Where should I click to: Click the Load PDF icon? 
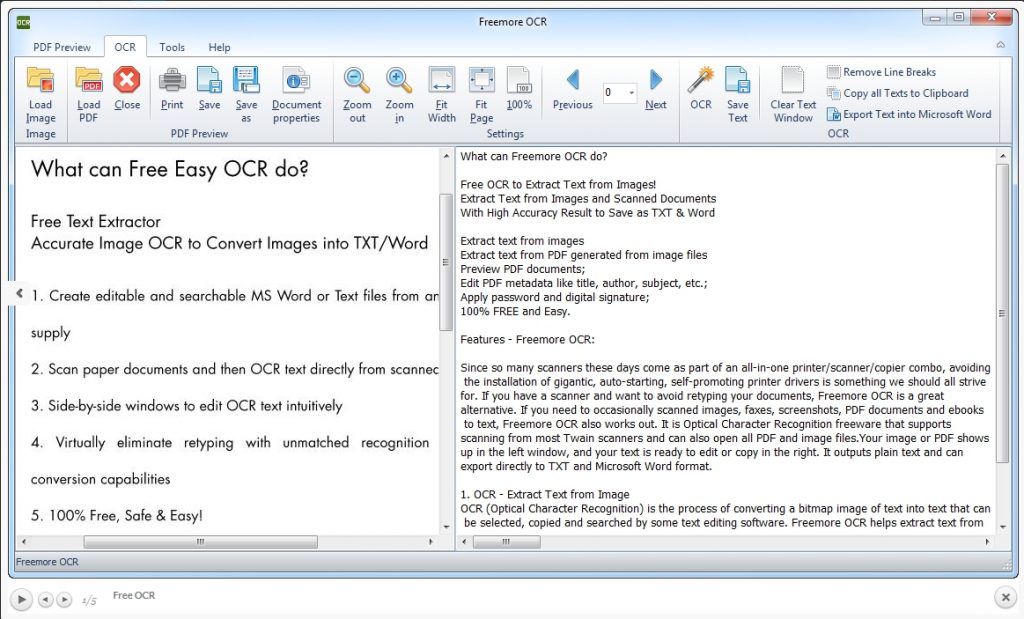(x=89, y=81)
